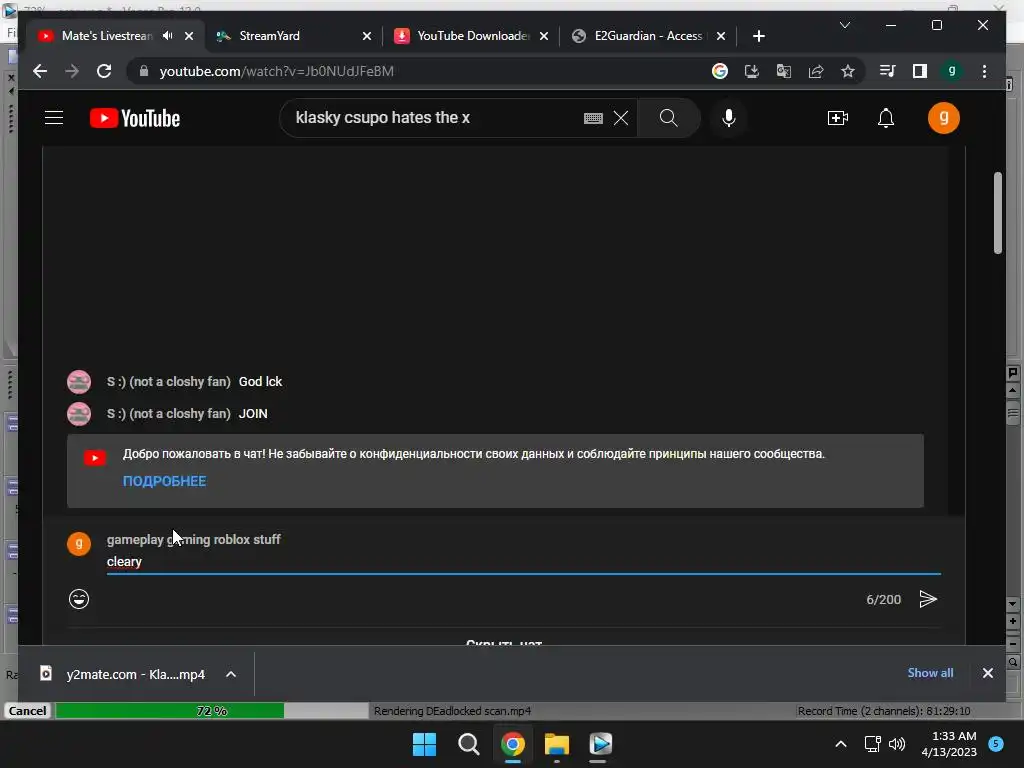Share this page icon
Image resolution: width=1024 pixels, height=768 pixels.
[x=816, y=71]
